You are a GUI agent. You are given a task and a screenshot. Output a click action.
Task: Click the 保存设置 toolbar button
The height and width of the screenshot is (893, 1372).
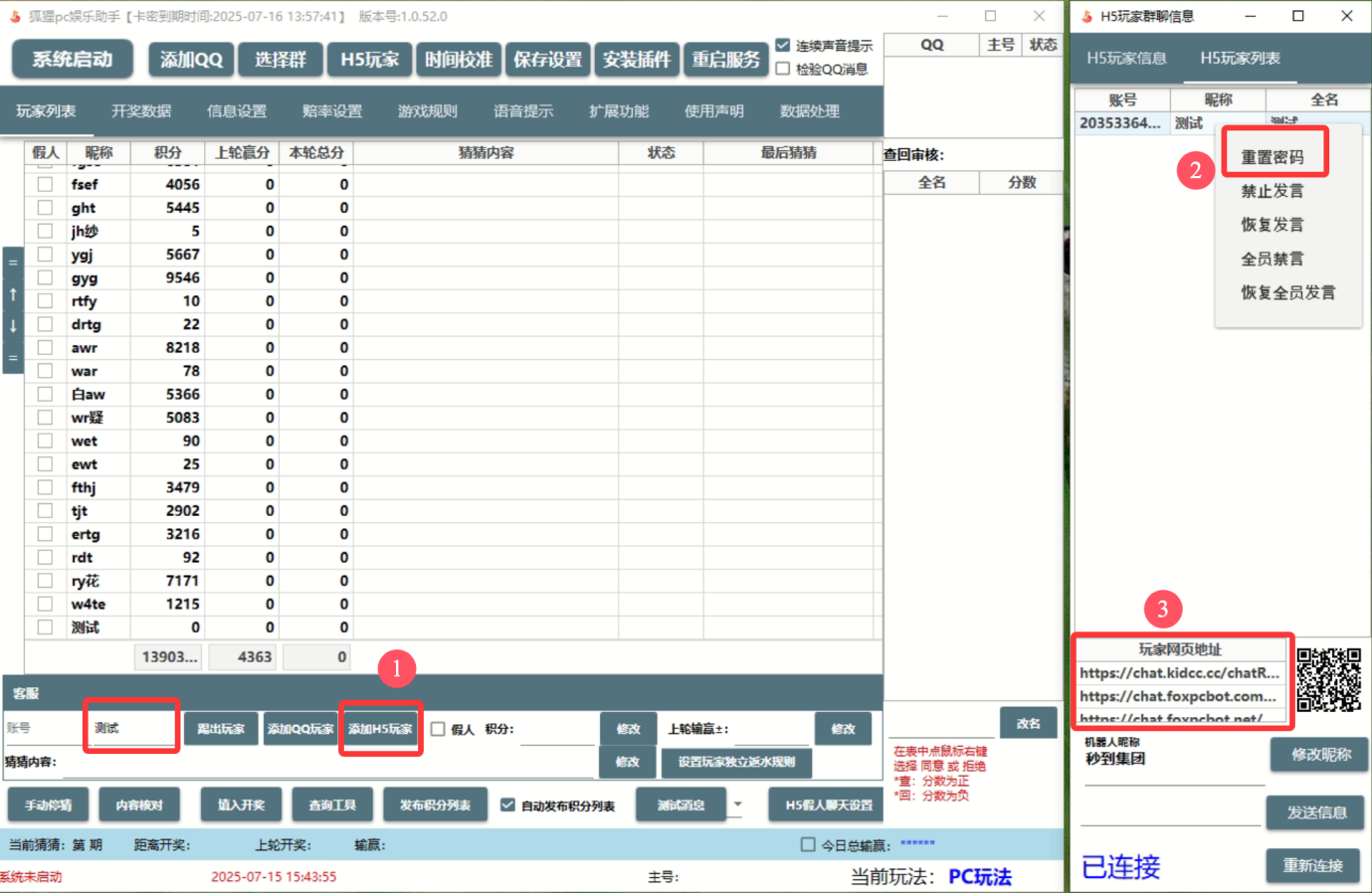(547, 60)
